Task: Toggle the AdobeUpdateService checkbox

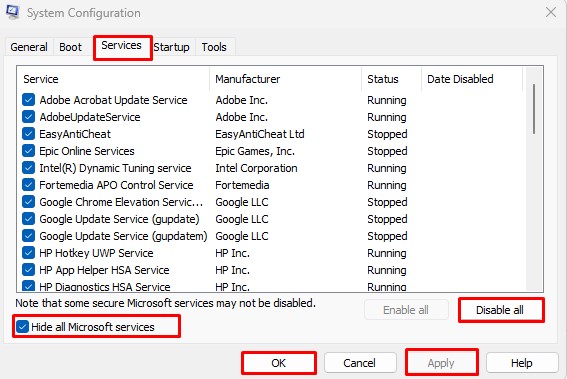Action: pos(28,117)
